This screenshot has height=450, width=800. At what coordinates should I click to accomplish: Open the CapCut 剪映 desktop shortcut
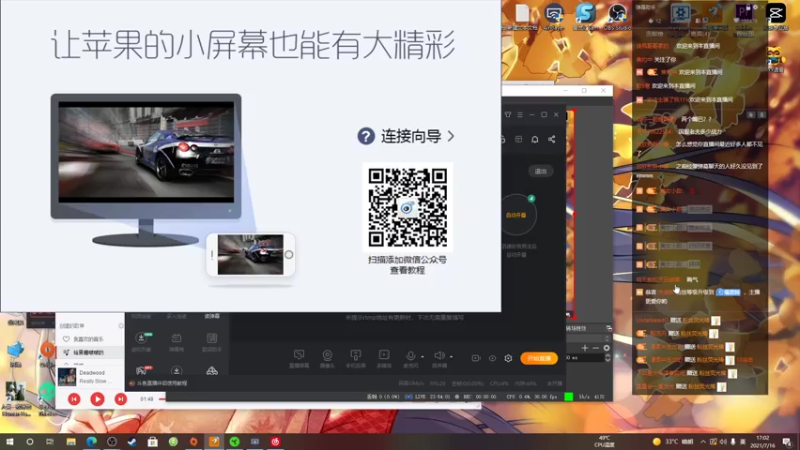776,16
